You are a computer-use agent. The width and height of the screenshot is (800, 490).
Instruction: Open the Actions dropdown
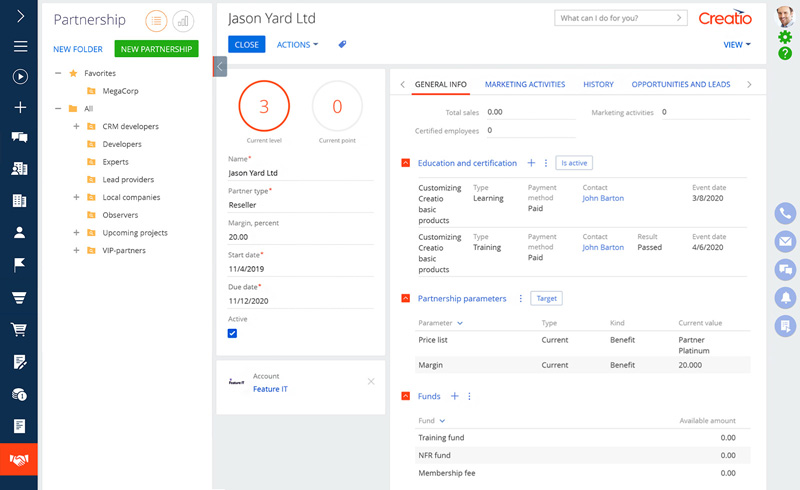click(297, 44)
